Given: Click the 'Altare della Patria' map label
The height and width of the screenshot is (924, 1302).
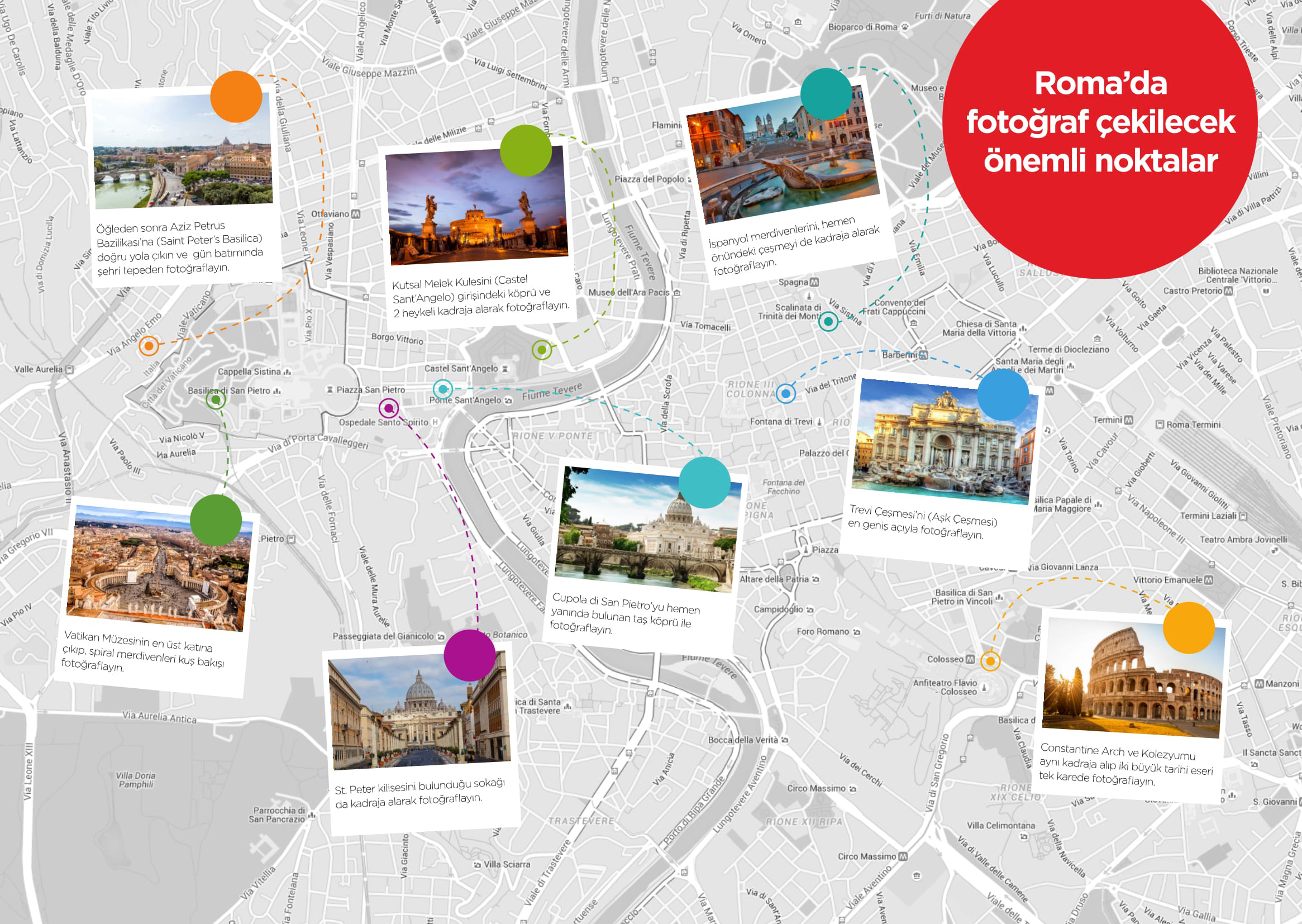Looking at the screenshot, I should click(x=774, y=579).
